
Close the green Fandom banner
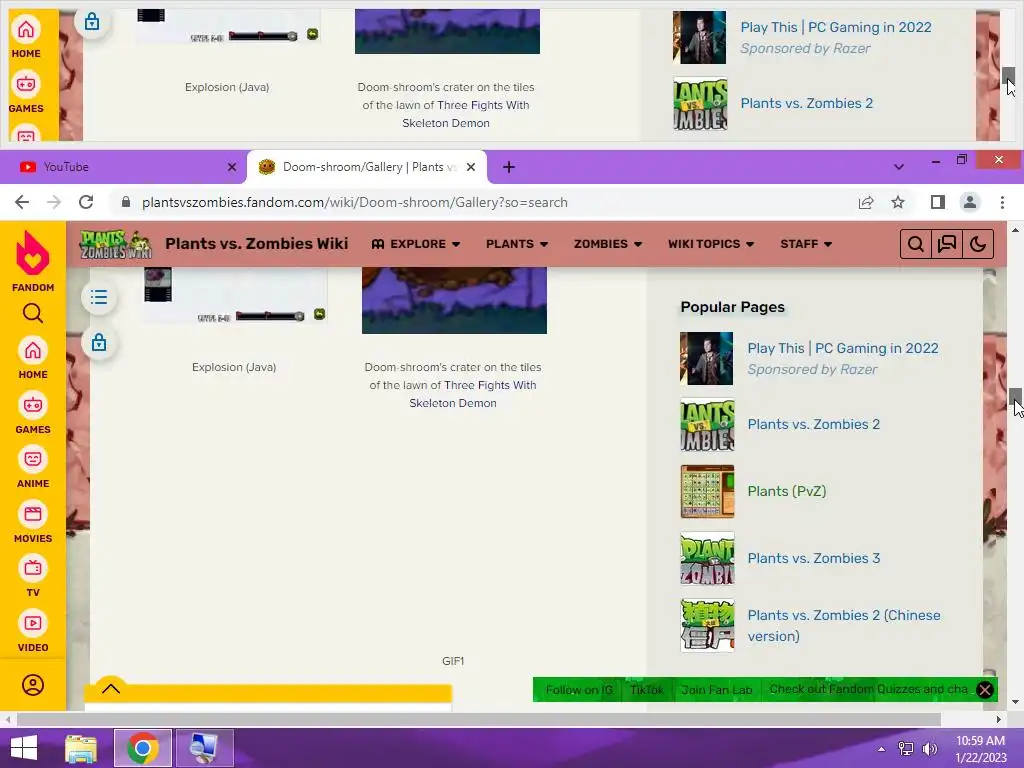[x=985, y=690]
